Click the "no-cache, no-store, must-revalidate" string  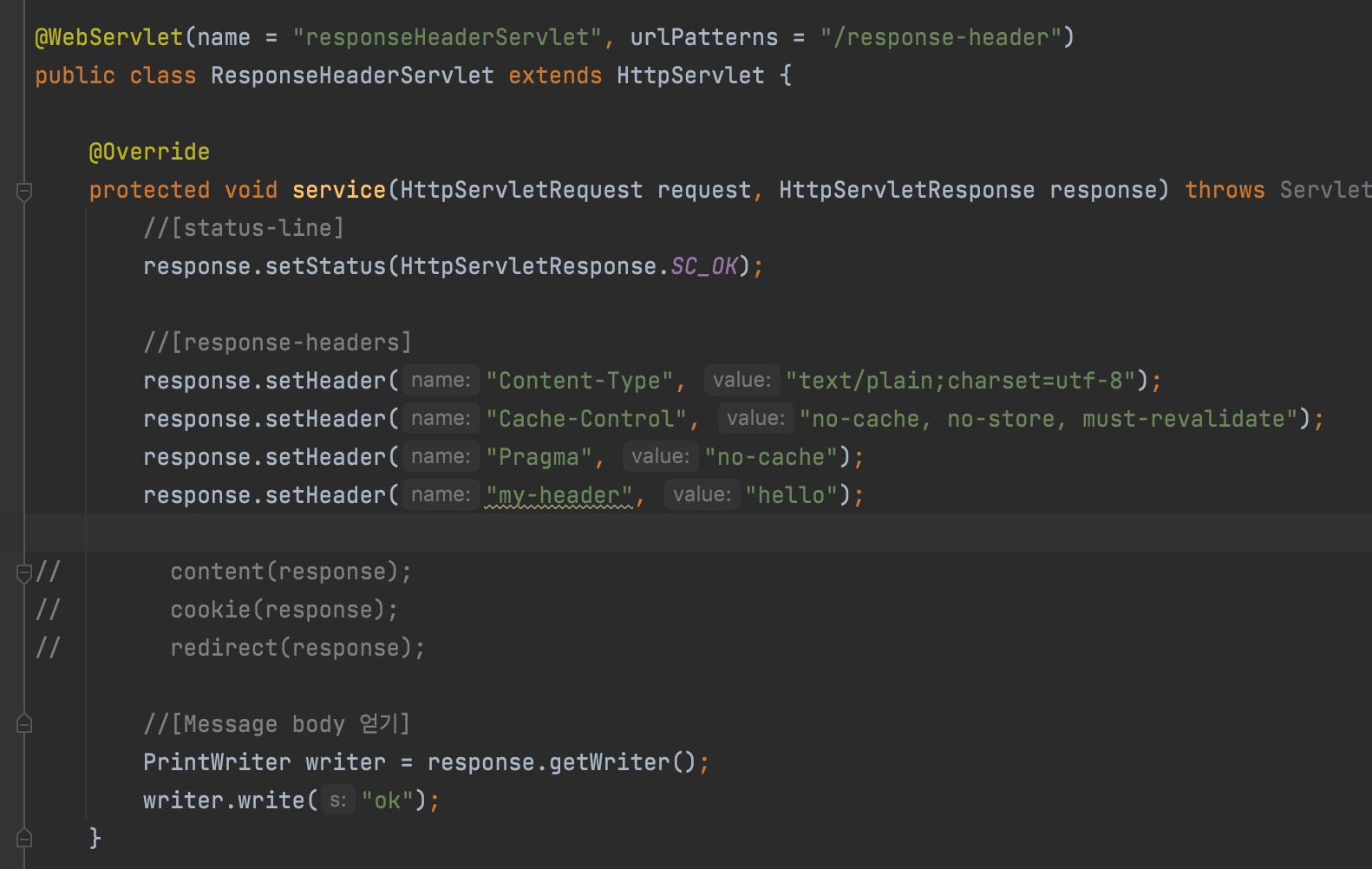1049,419
